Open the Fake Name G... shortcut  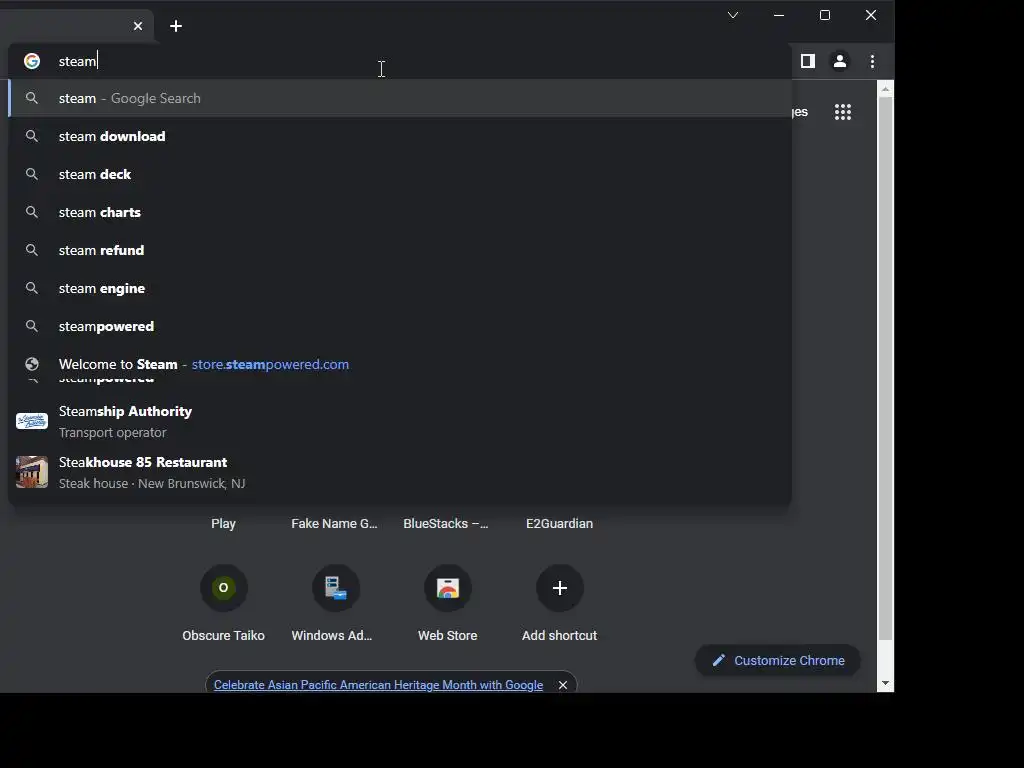point(334,524)
